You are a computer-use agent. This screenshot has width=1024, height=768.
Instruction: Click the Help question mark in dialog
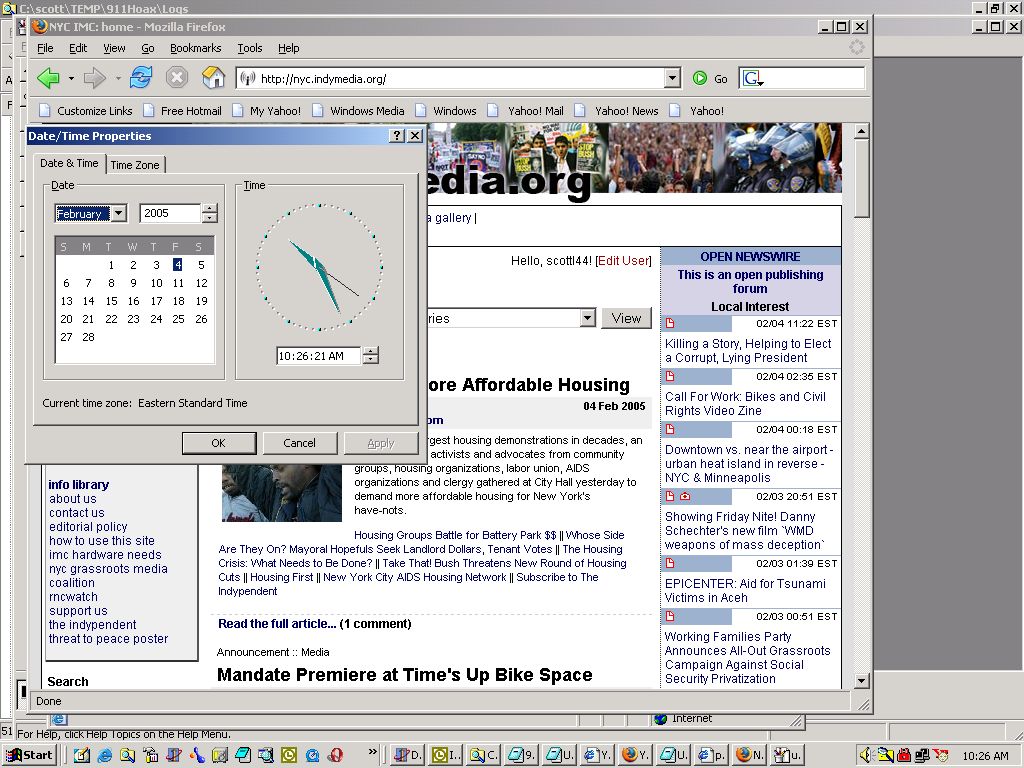click(x=396, y=136)
